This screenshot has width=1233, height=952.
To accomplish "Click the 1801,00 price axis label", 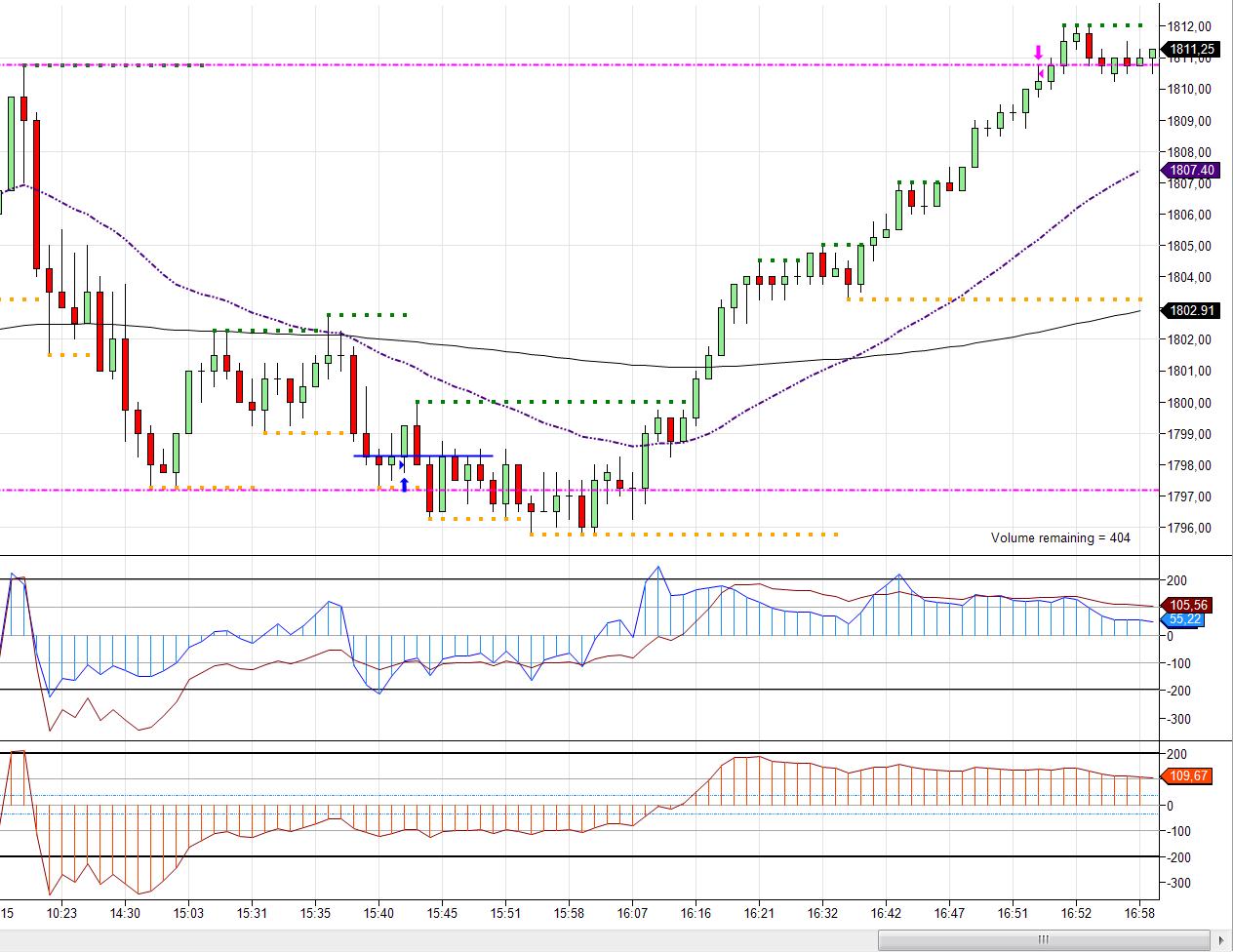I will pyautogui.click(x=1190, y=371).
